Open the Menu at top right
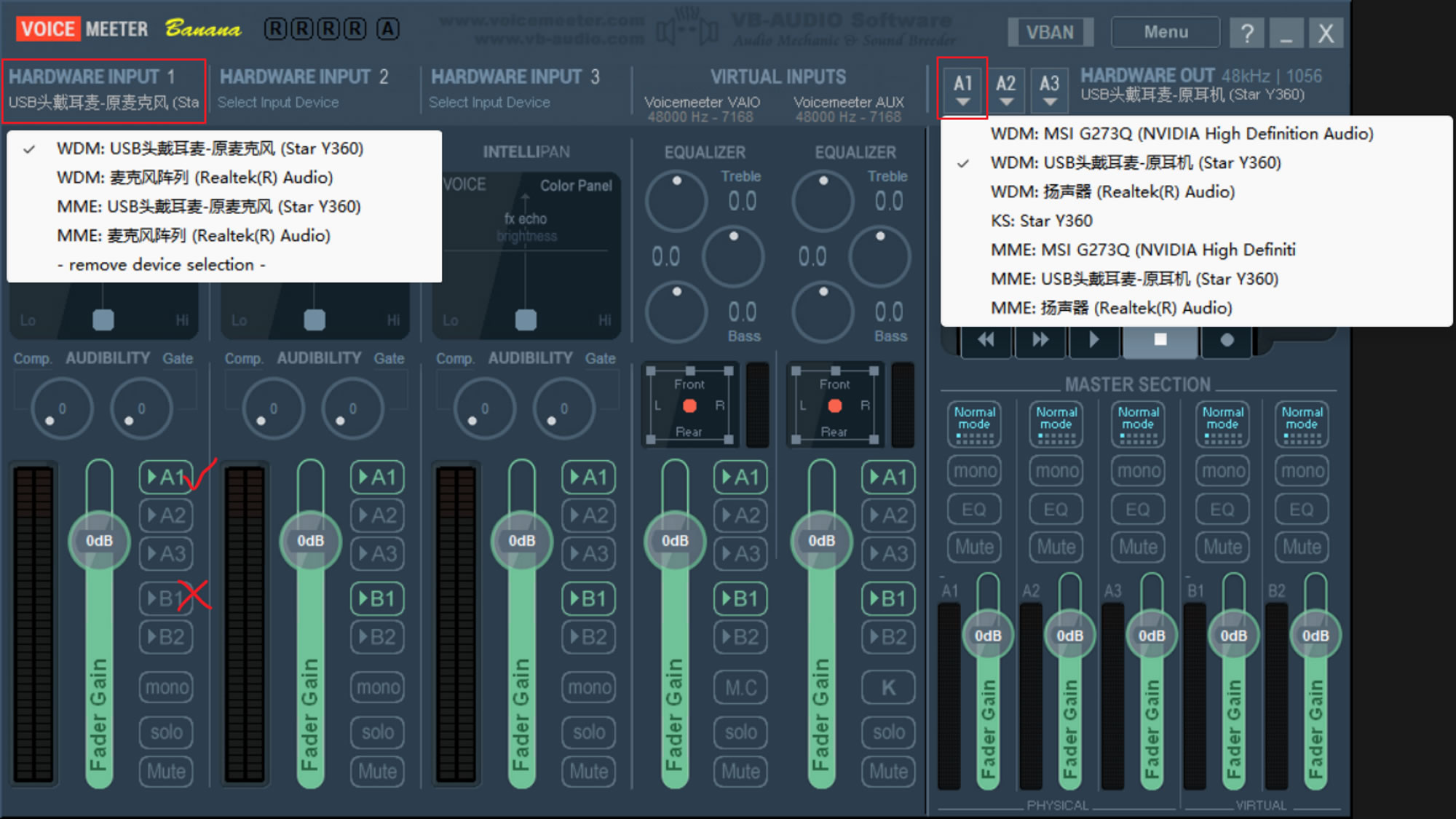 tap(1165, 32)
